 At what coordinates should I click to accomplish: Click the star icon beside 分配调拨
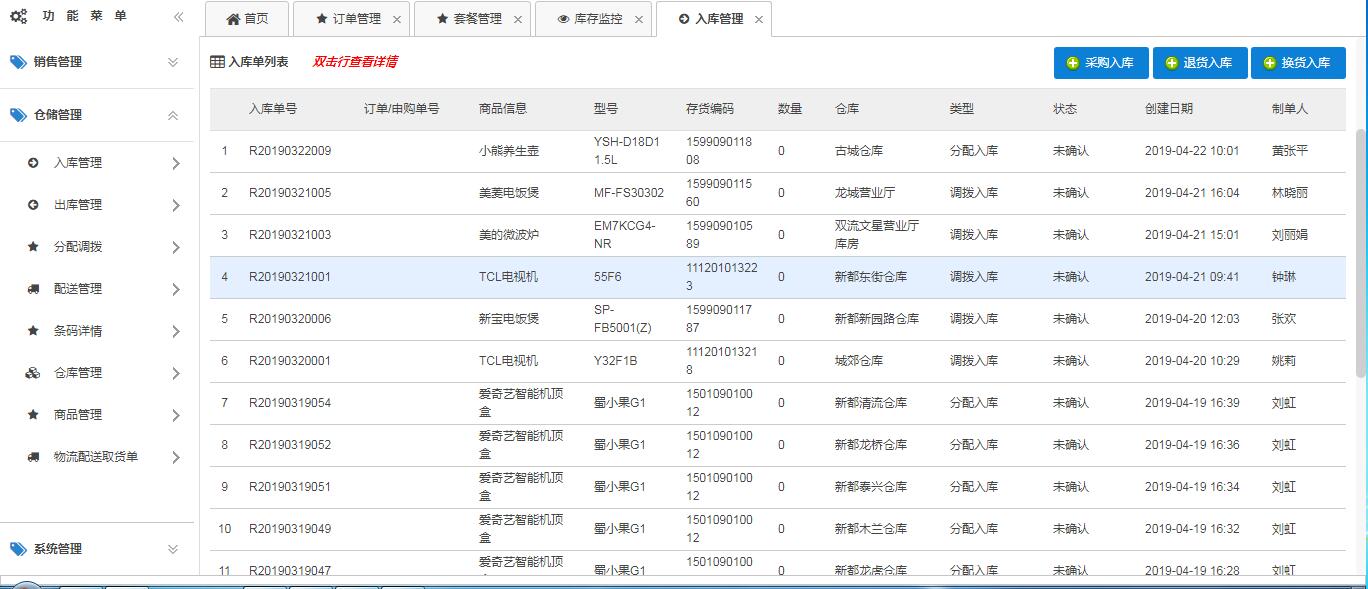[x=33, y=247]
